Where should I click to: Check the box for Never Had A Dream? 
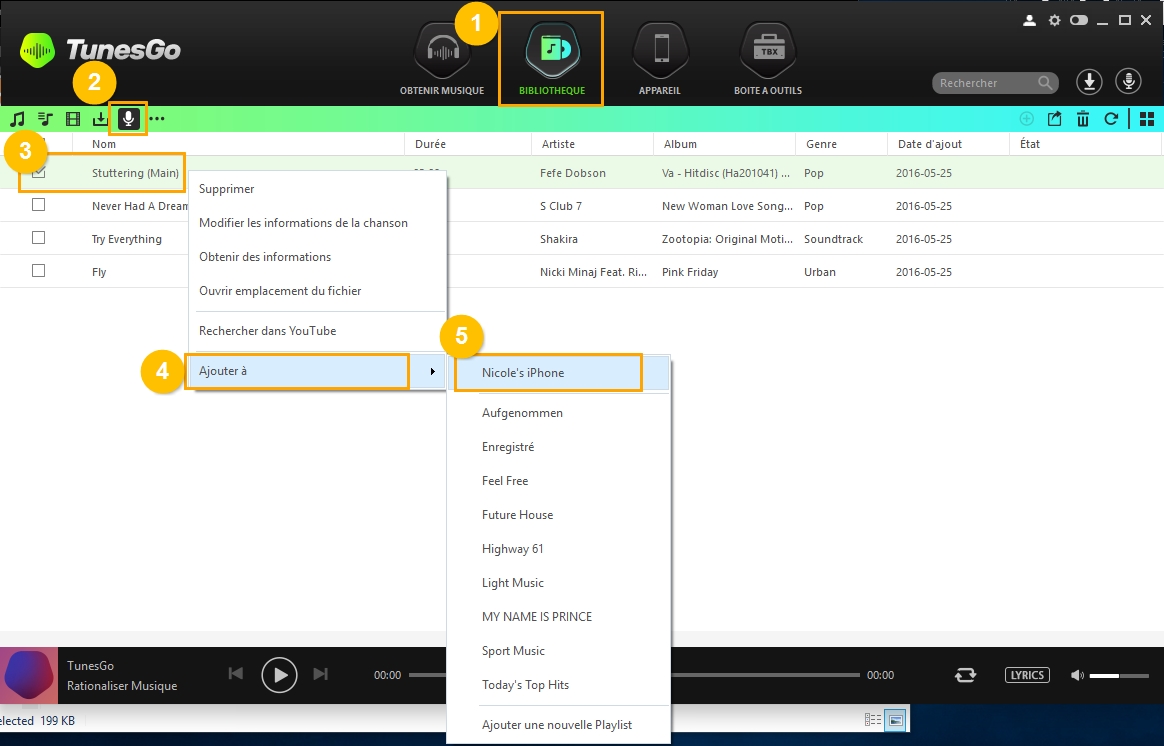coord(39,205)
